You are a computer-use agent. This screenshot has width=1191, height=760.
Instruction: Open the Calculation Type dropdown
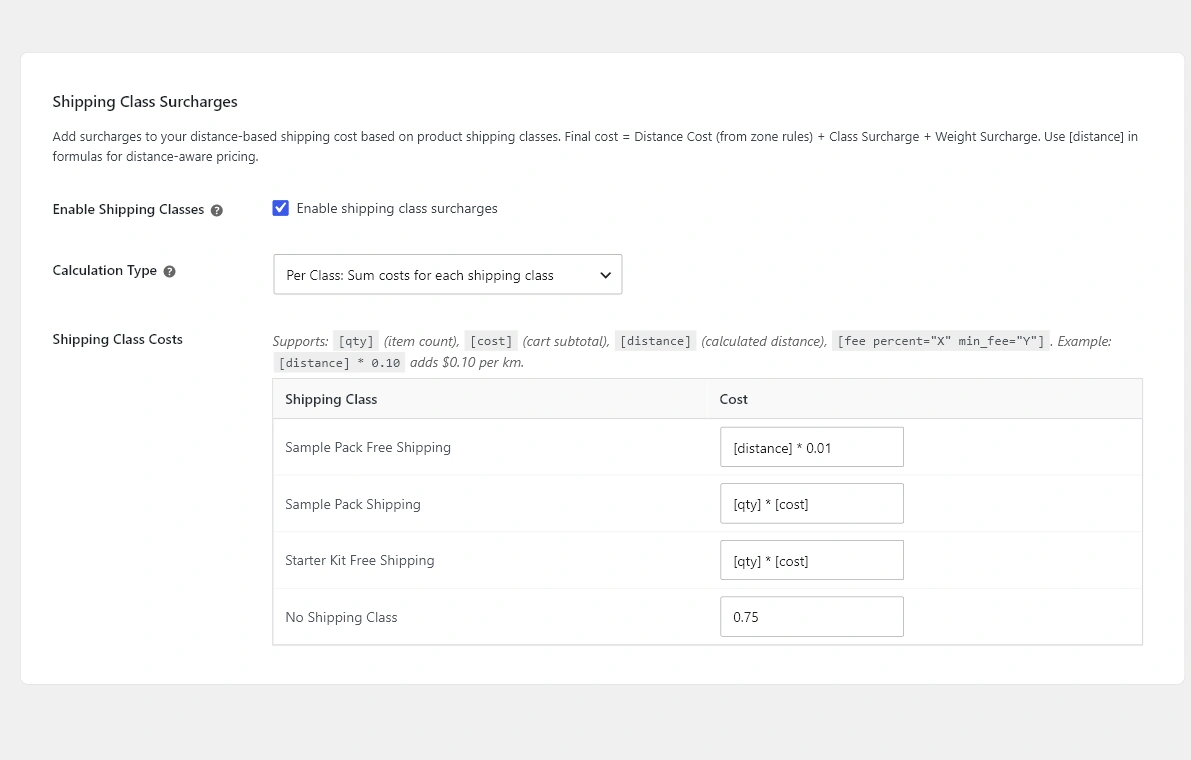point(447,274)
